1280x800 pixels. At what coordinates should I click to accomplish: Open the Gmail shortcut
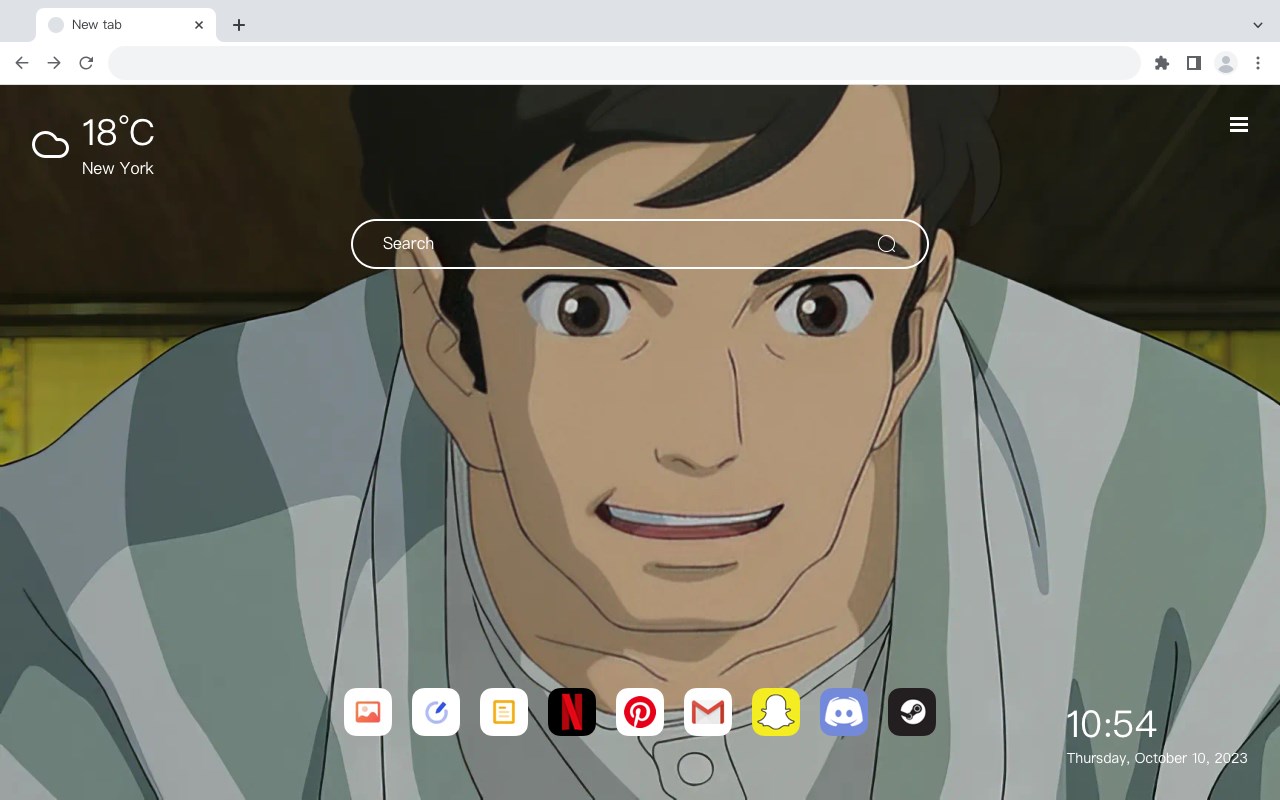coord(708,712)
